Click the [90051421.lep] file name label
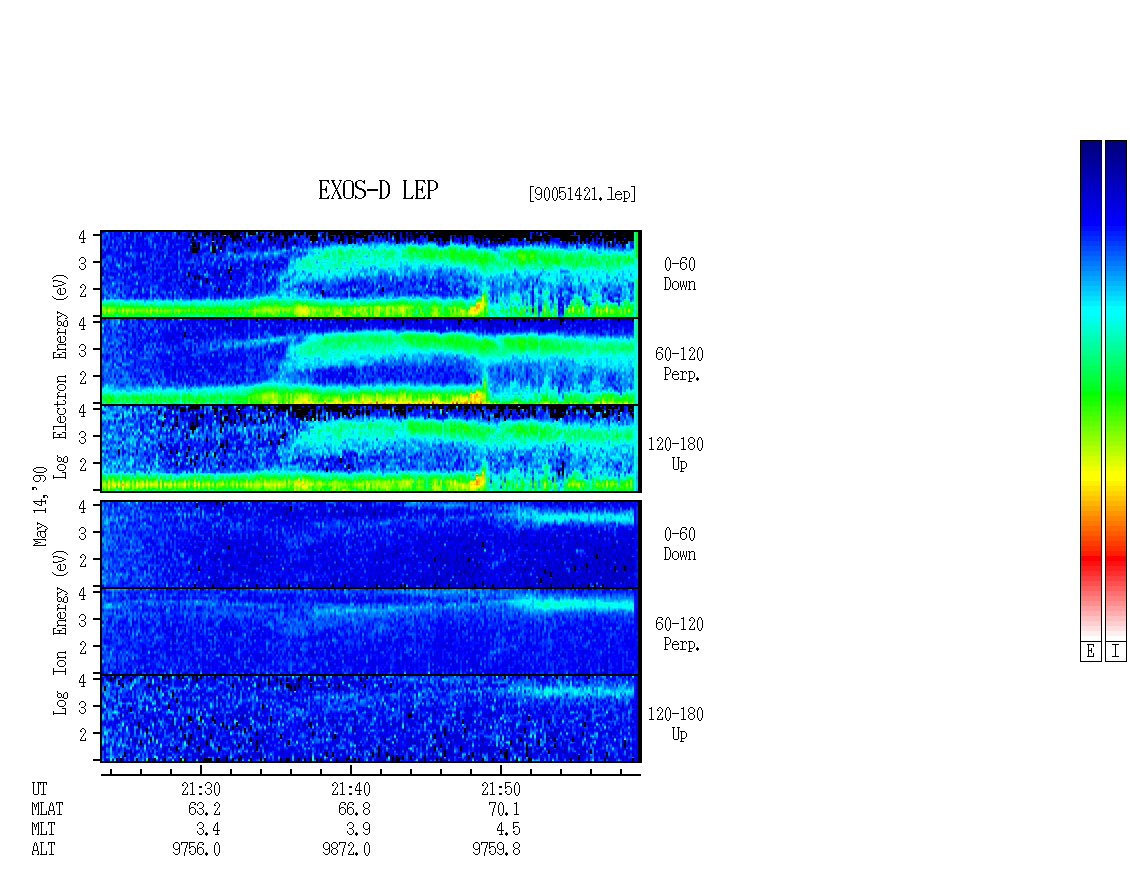This screenshot has width=1130, height=875. click(582, 194)
